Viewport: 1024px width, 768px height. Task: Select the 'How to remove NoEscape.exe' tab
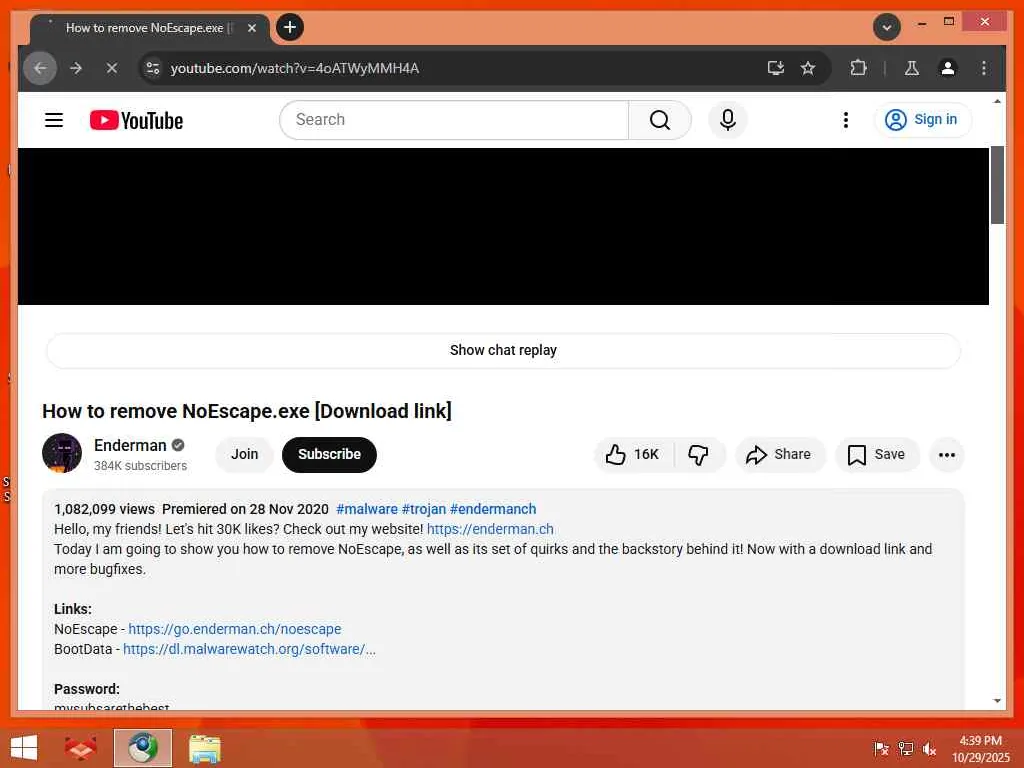tap(150, 28)
